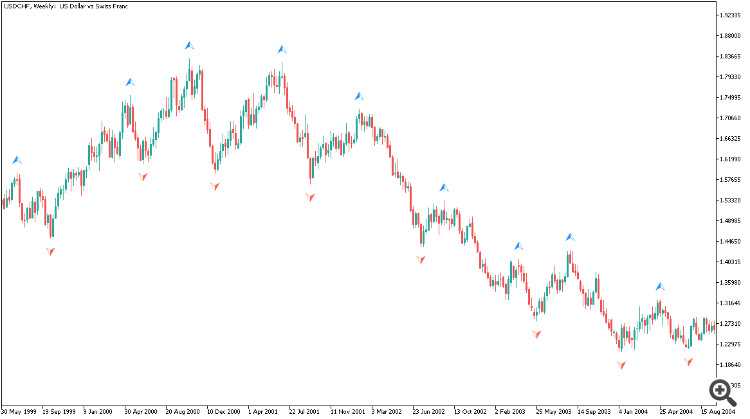The height and width of the screenshot is (419, 750).
Task: Click the 1.70660 price level label
Action: [730, 118]
